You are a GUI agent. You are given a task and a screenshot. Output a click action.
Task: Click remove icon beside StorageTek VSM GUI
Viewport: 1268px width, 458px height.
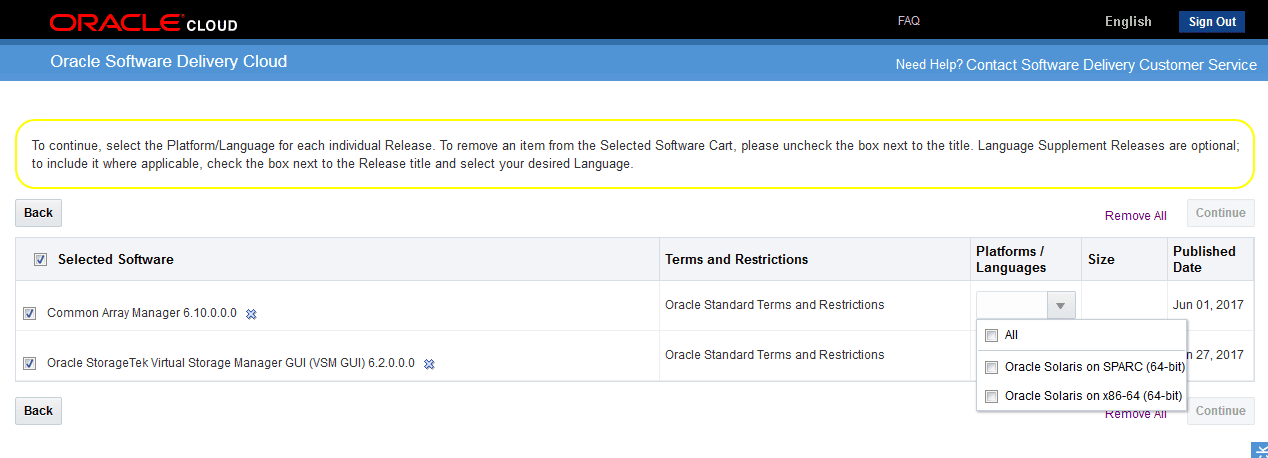(429, 364)
